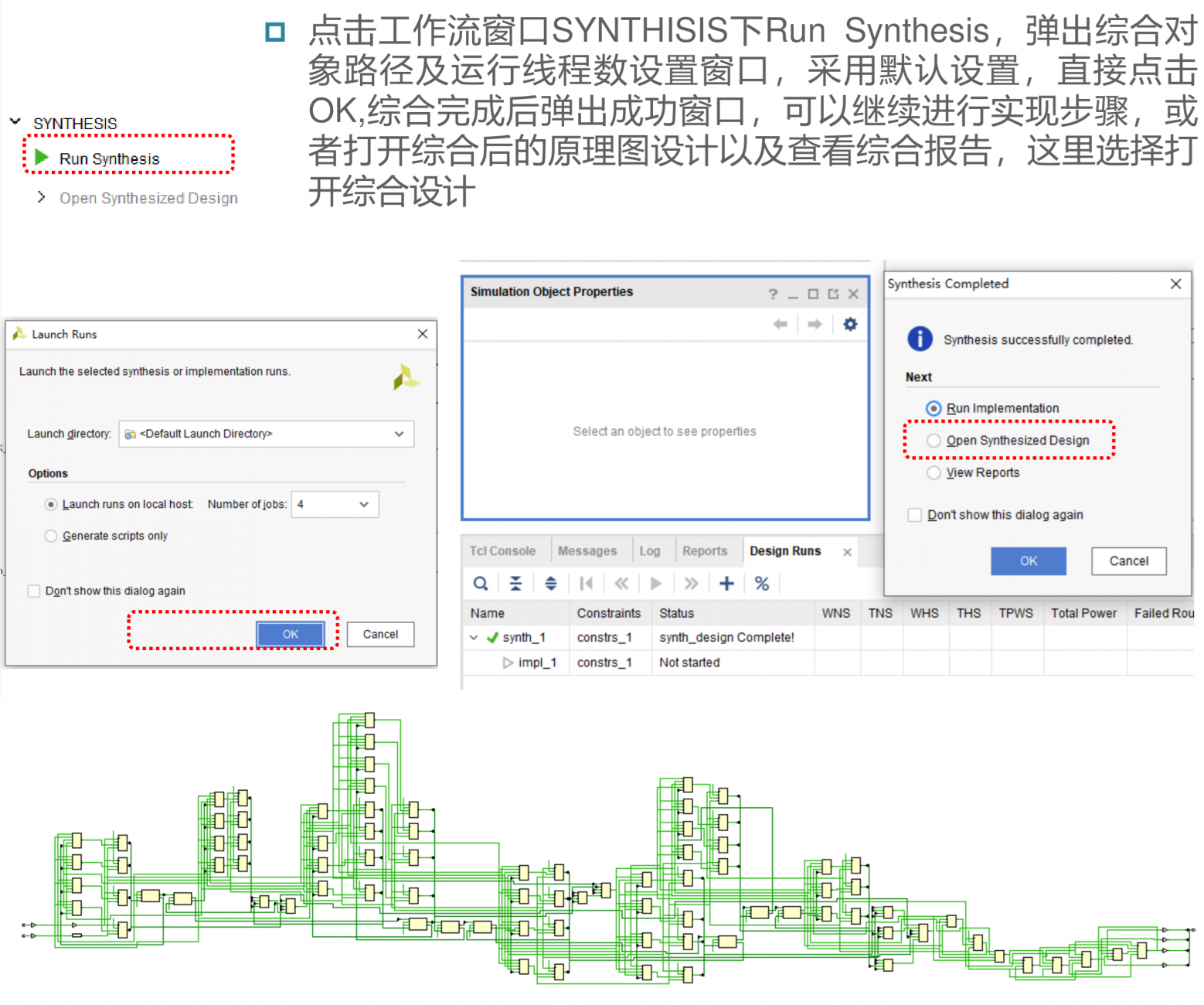The image size is (1204, 1005).
Task: Click the percent icon in Design Runs toolbar
Action: (762, 584)
